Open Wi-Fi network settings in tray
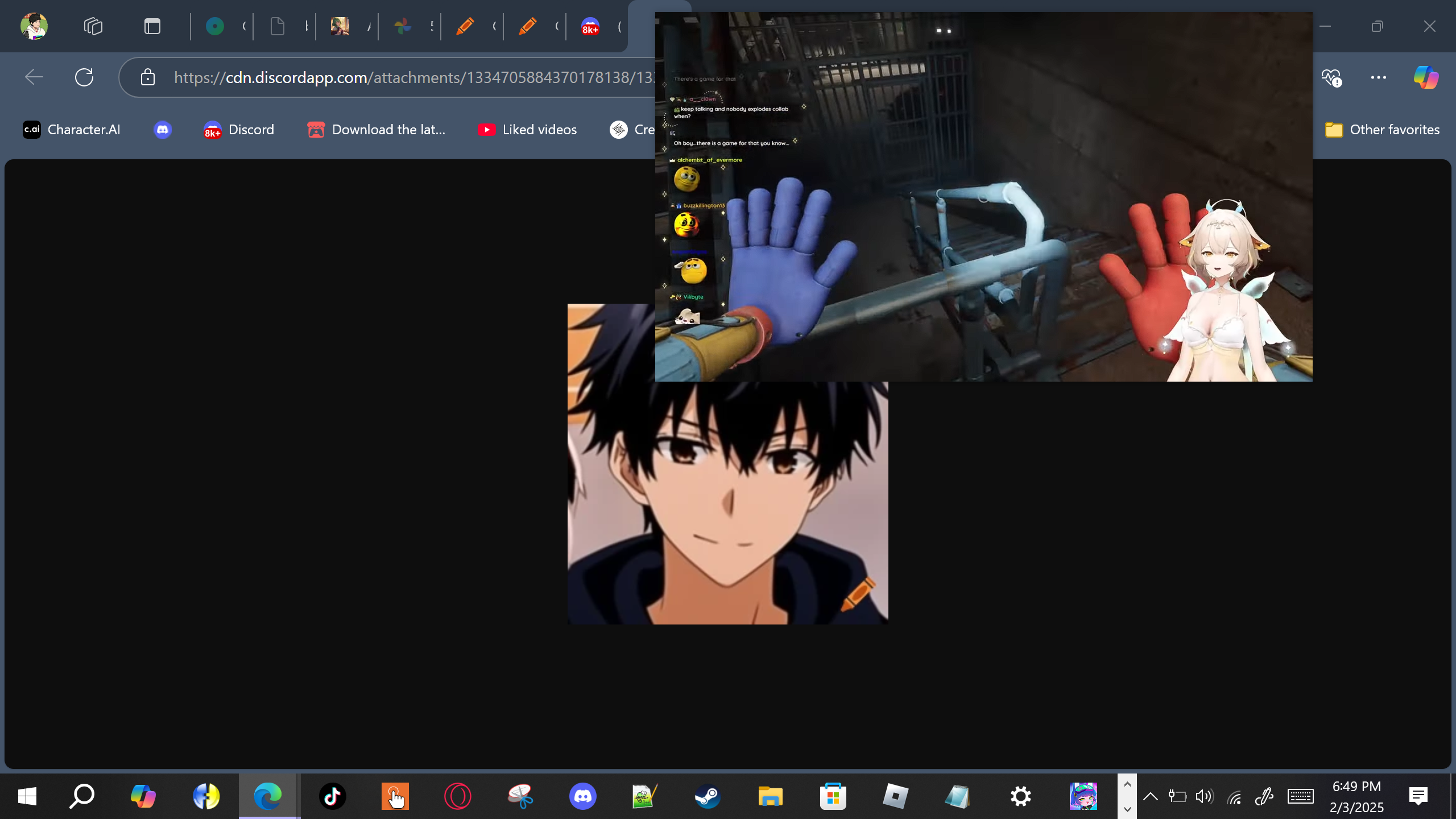The height and width of the screenshot is (819, 1456). click(1234, 797)
